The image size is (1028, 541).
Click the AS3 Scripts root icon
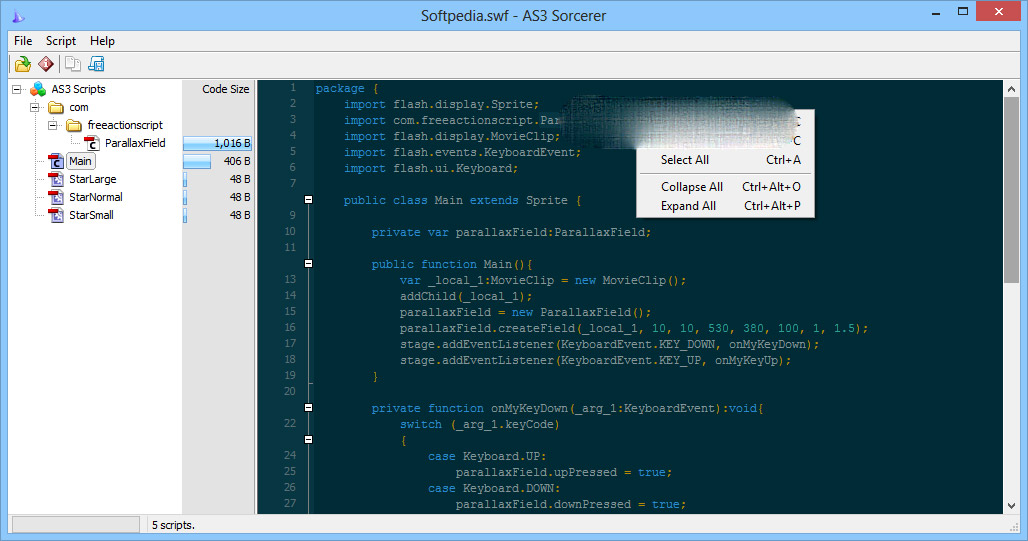click(38, 89)
